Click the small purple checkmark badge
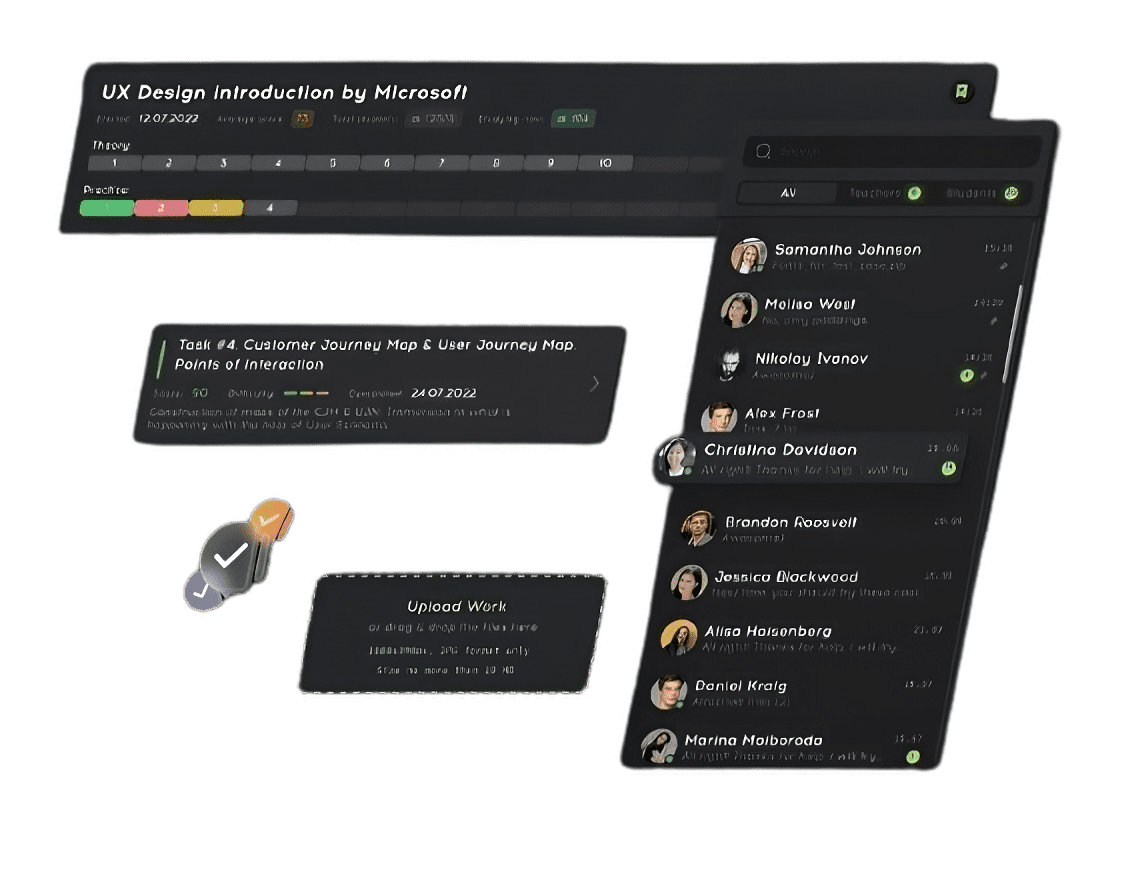The image size is (1126, 888). tap(203, 592)
